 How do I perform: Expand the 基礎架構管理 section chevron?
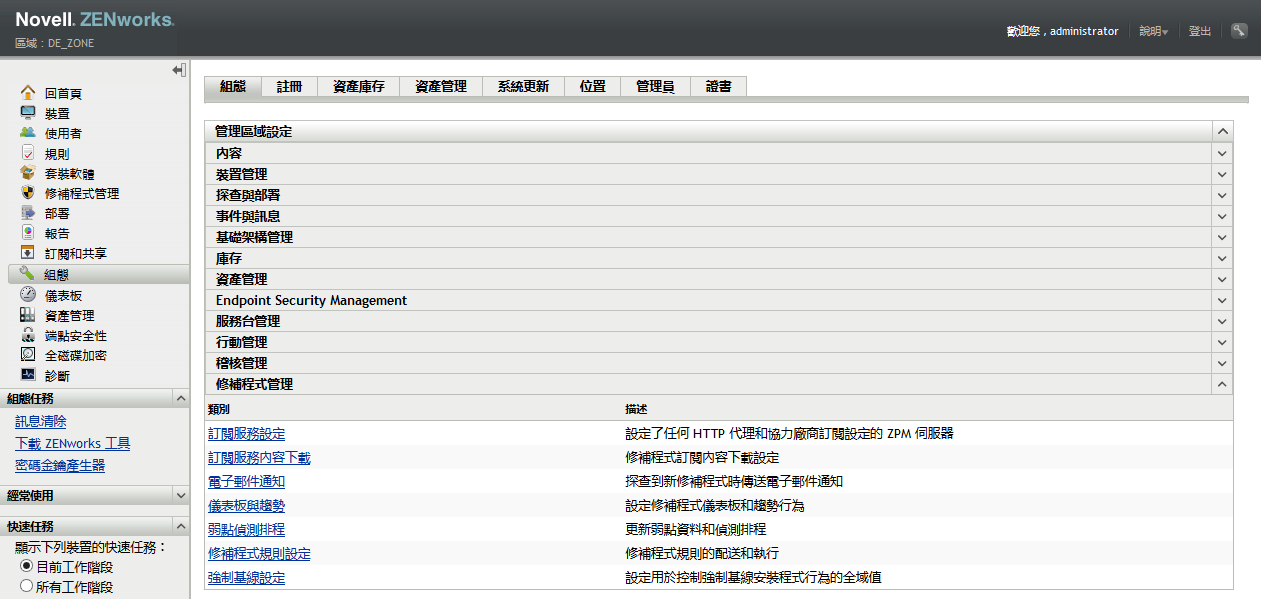click(1222, 237)
